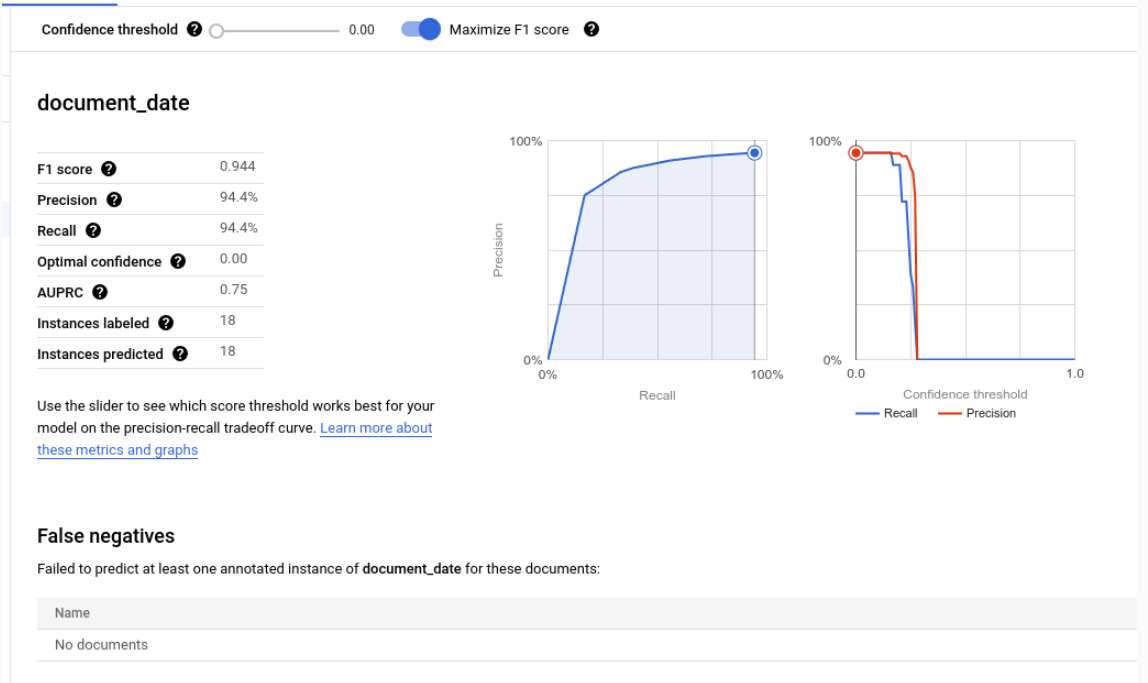Select the No documents table row
1148x683 pixels.
pyautogui.click(x=102, y=644)
